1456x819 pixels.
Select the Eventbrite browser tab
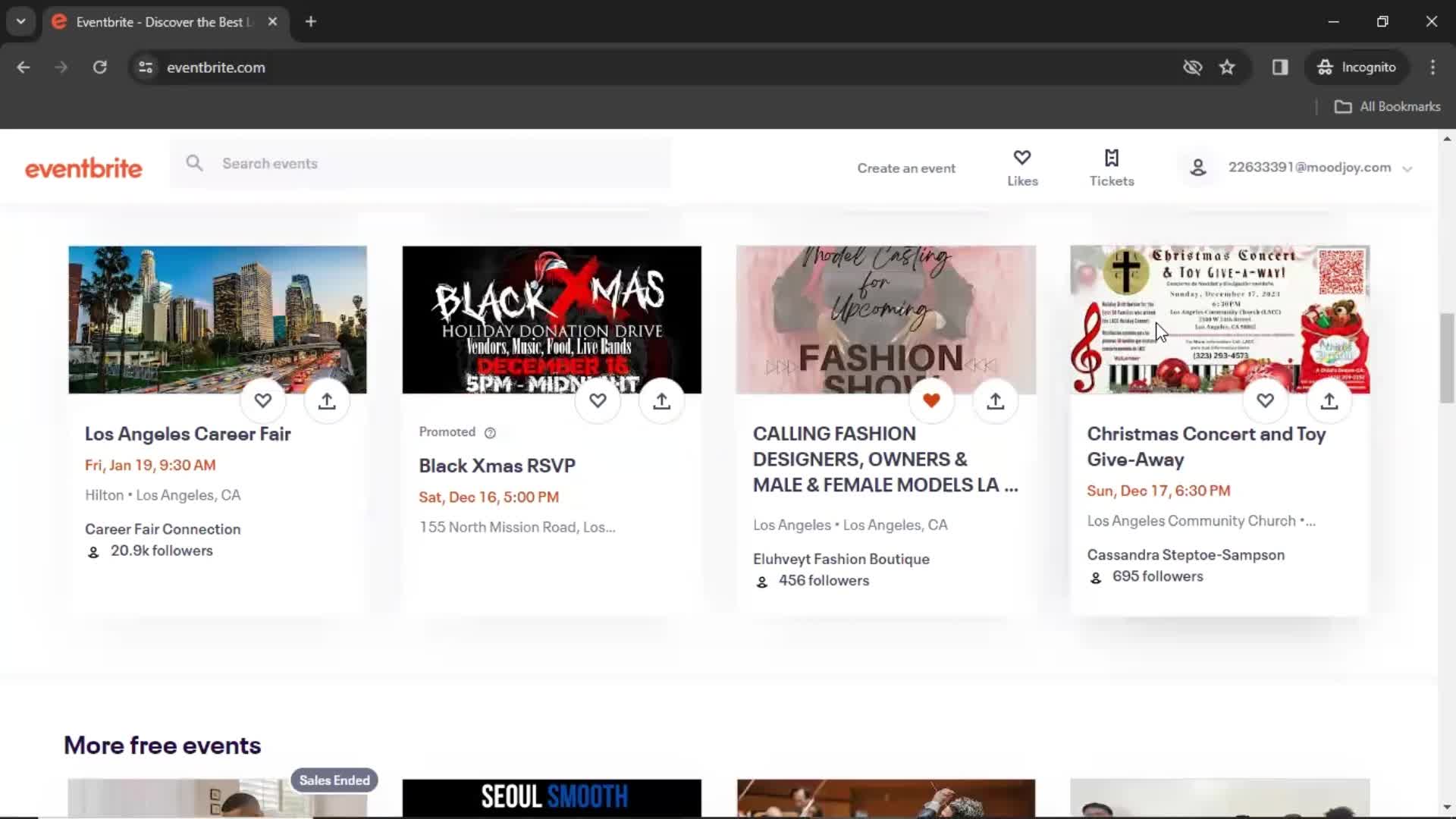(165, 22)
